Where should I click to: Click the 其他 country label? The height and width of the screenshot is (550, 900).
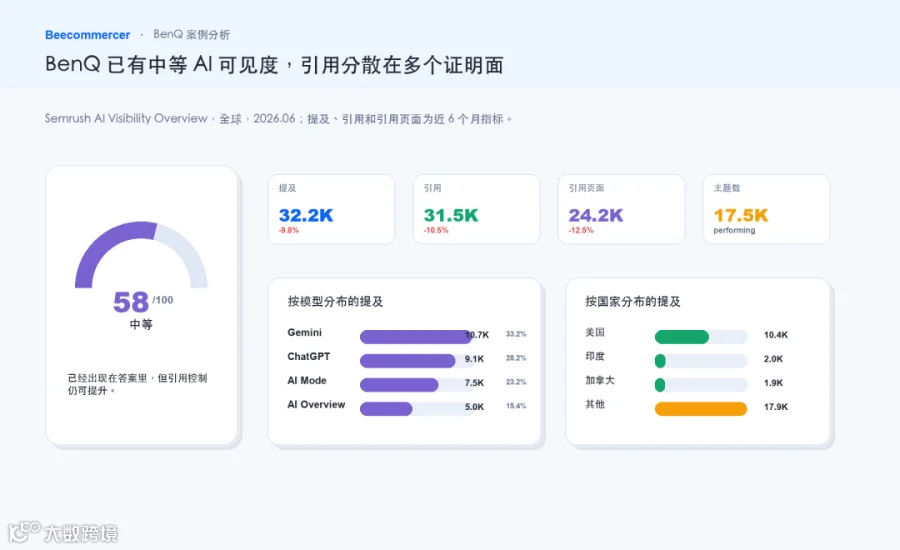595,405
